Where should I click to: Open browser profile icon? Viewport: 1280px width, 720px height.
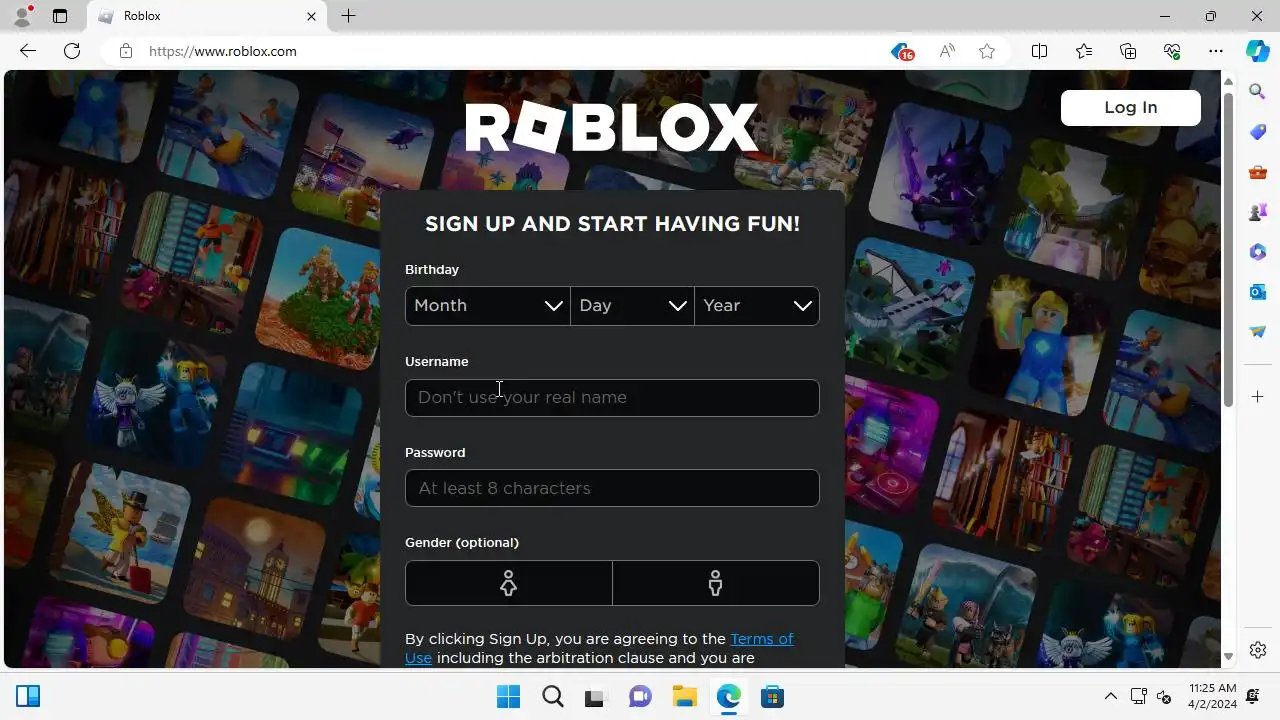[x=21, y=16]
